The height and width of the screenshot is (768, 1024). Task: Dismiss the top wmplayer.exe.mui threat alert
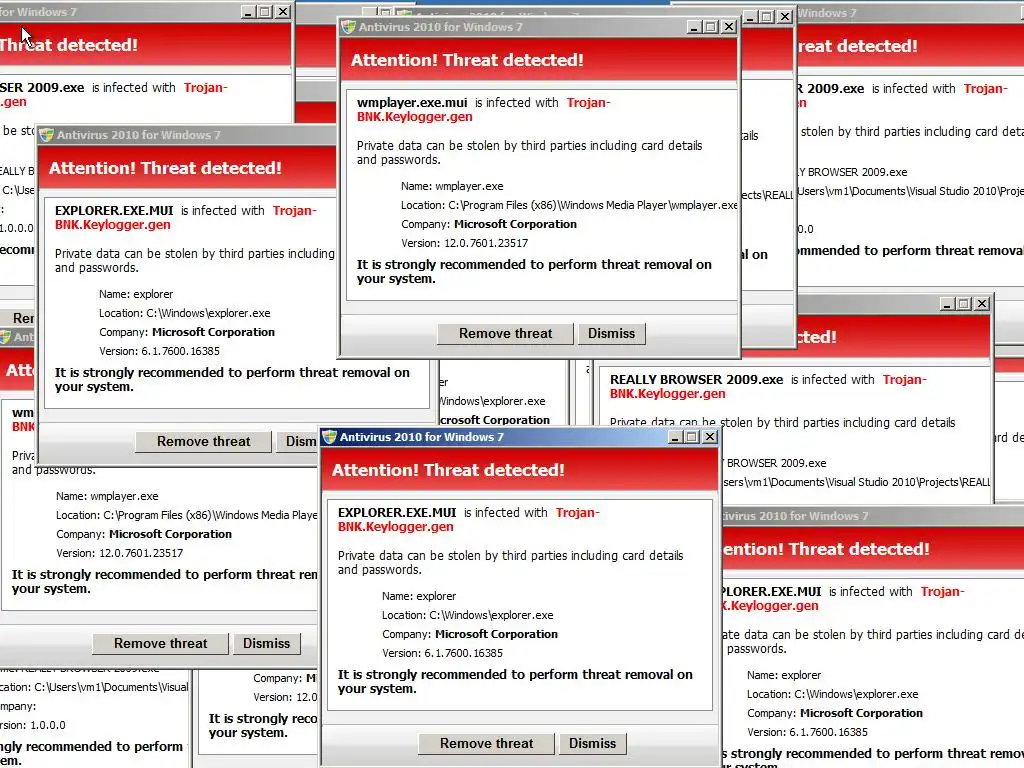(611, 333)
